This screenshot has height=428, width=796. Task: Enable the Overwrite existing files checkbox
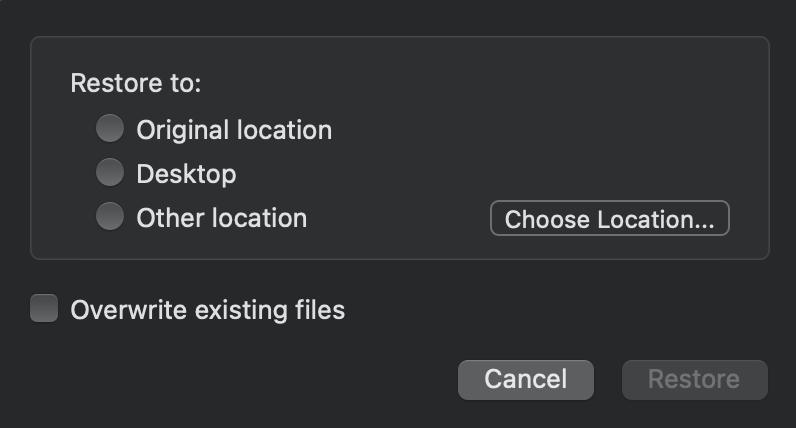(x=44, y=309)
